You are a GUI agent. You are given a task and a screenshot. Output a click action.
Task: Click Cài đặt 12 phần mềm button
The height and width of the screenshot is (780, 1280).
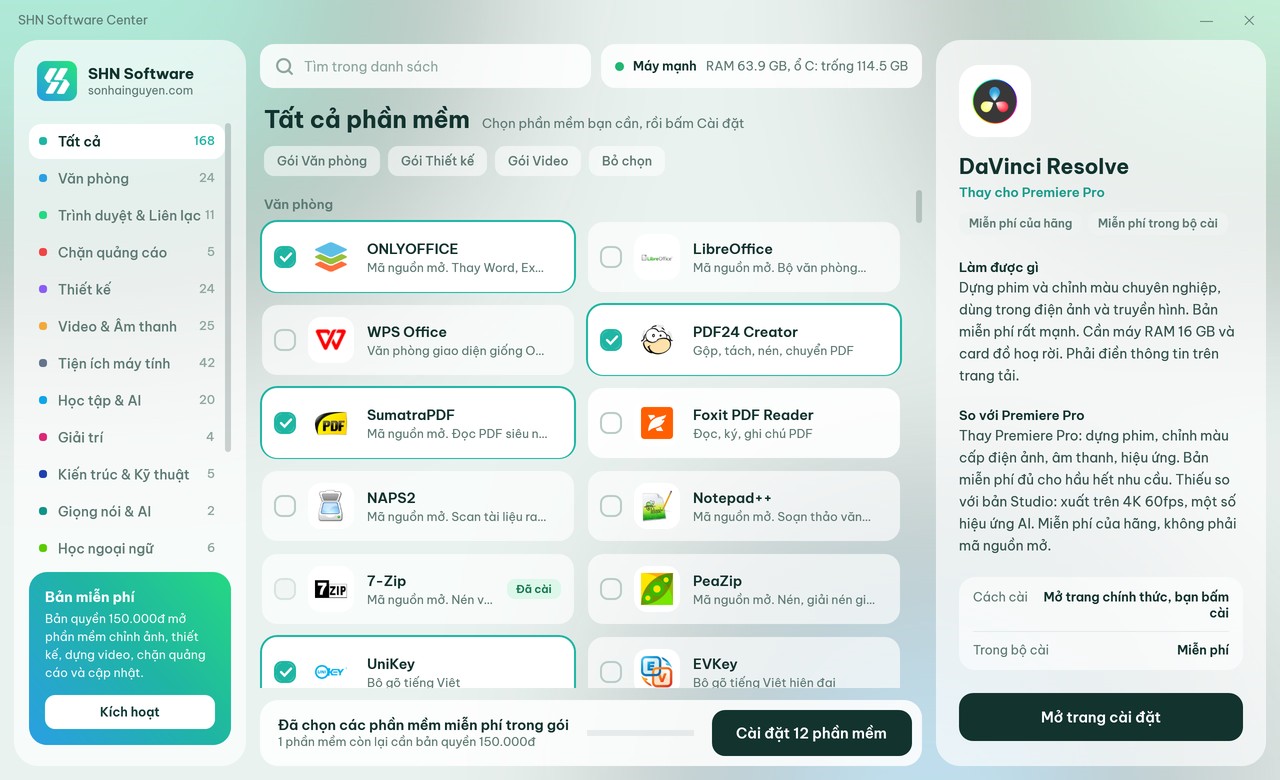tap(812, 733)
